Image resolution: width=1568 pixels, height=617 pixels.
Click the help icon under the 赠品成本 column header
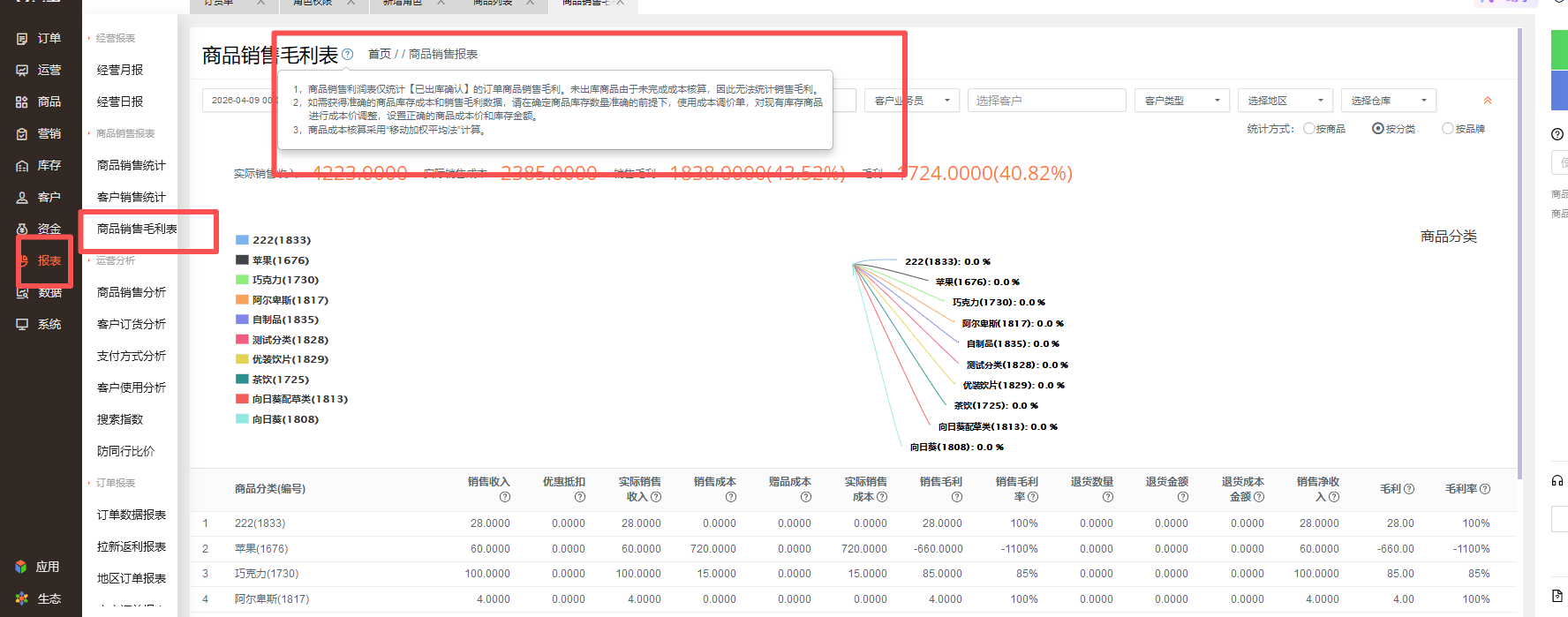pyautogui.click(x=806, y=497)
